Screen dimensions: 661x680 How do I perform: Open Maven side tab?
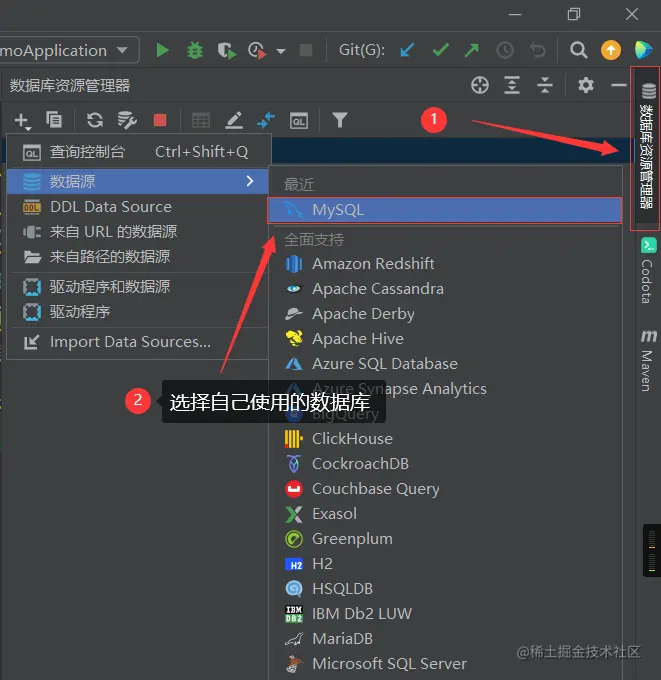click(x=648, y=361)
